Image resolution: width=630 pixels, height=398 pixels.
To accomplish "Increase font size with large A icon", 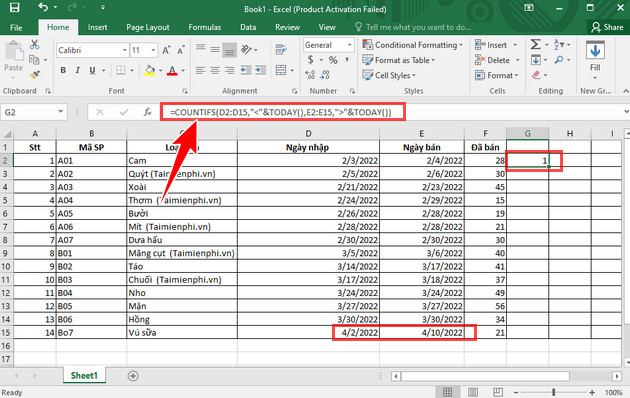I will click(x=166, y=50).
